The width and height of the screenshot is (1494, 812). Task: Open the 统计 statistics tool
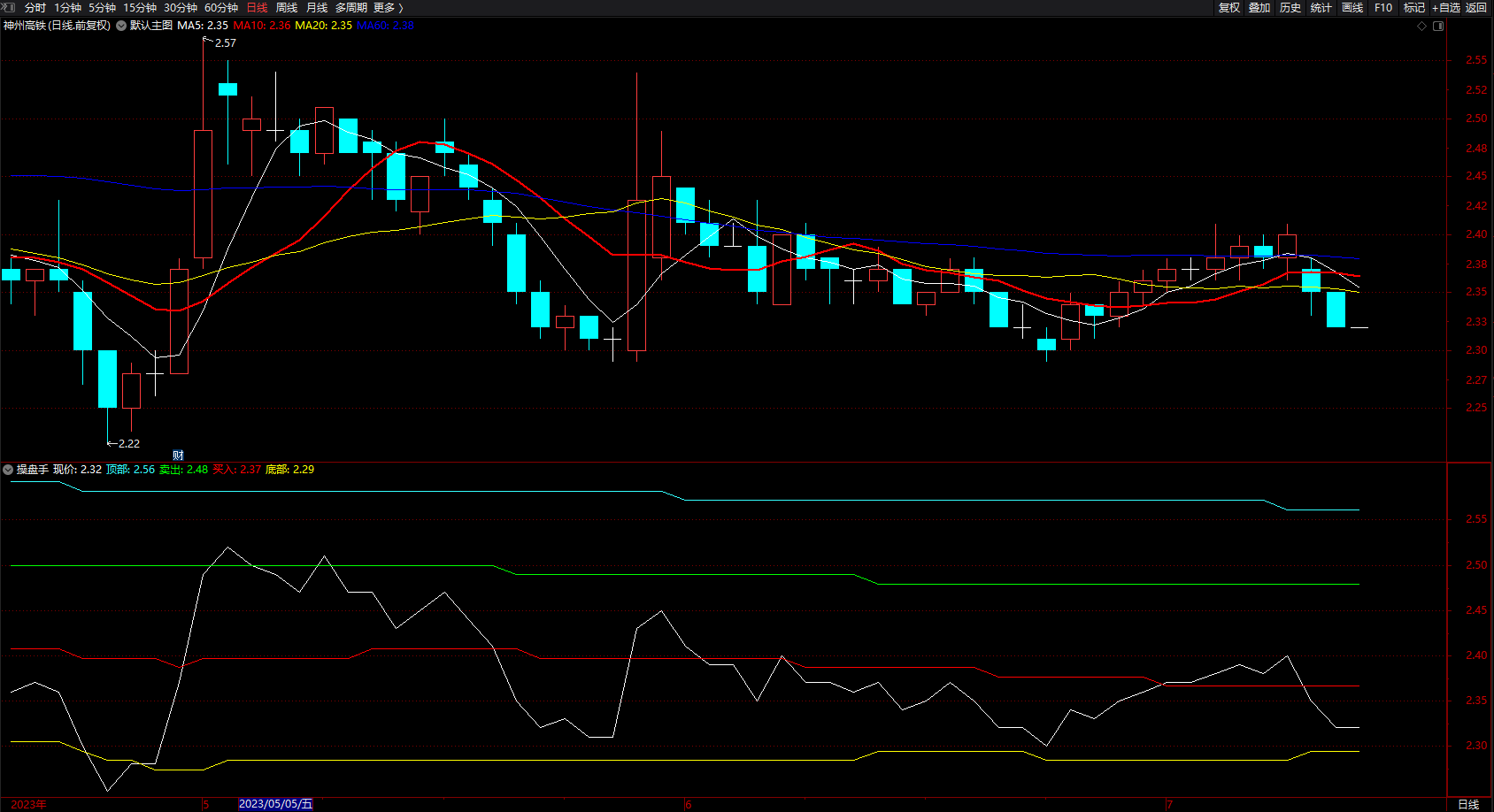coord(1321,7)
